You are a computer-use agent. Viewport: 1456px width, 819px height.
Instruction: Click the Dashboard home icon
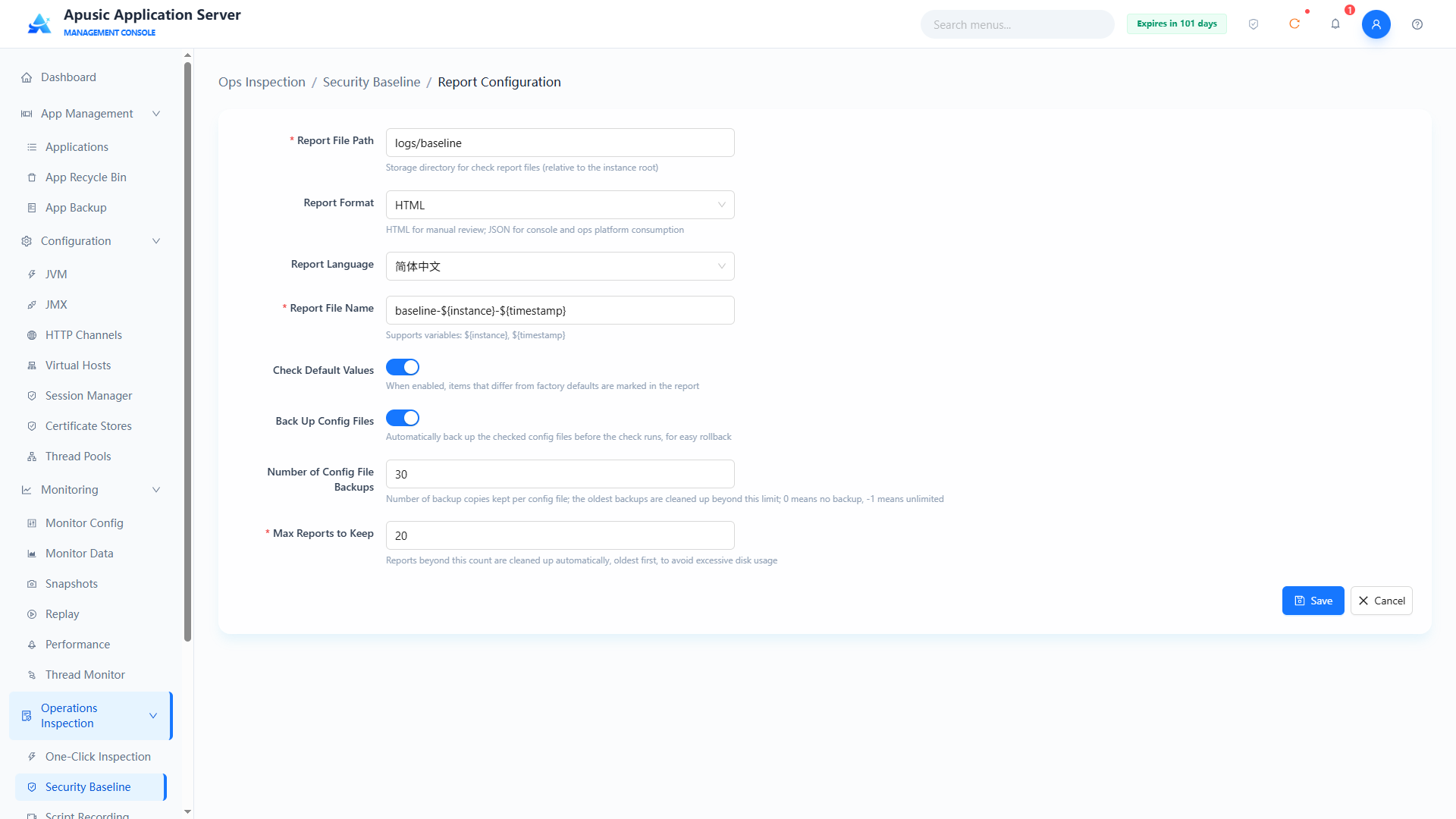click(x=27, y=77)
